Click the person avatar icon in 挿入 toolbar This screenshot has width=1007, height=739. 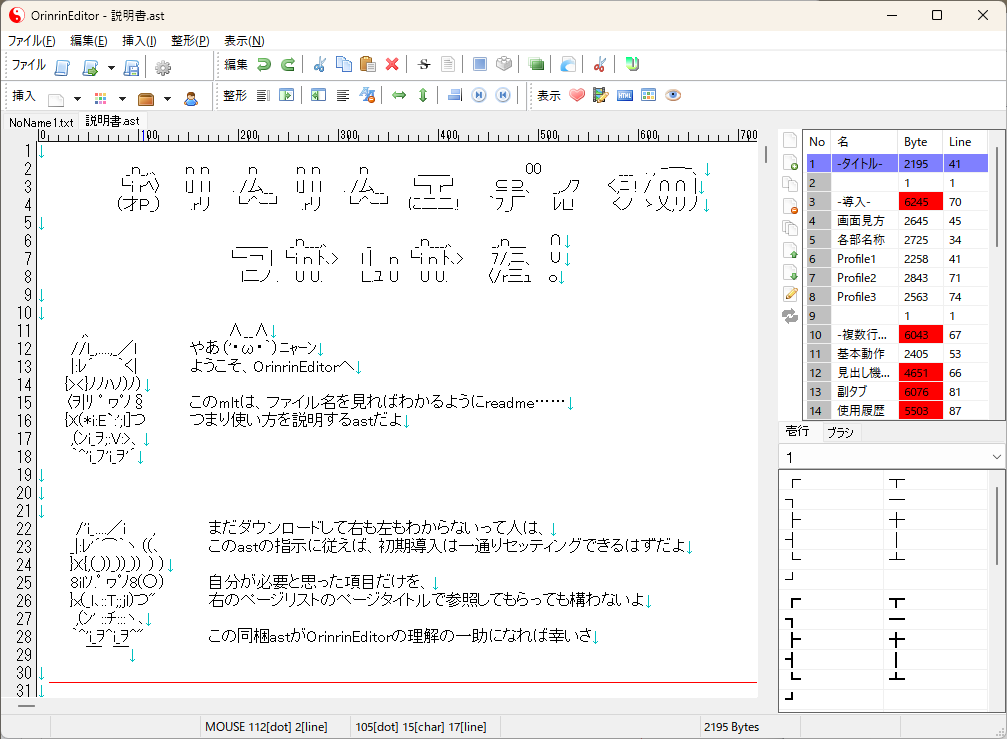tap(191, 99)
